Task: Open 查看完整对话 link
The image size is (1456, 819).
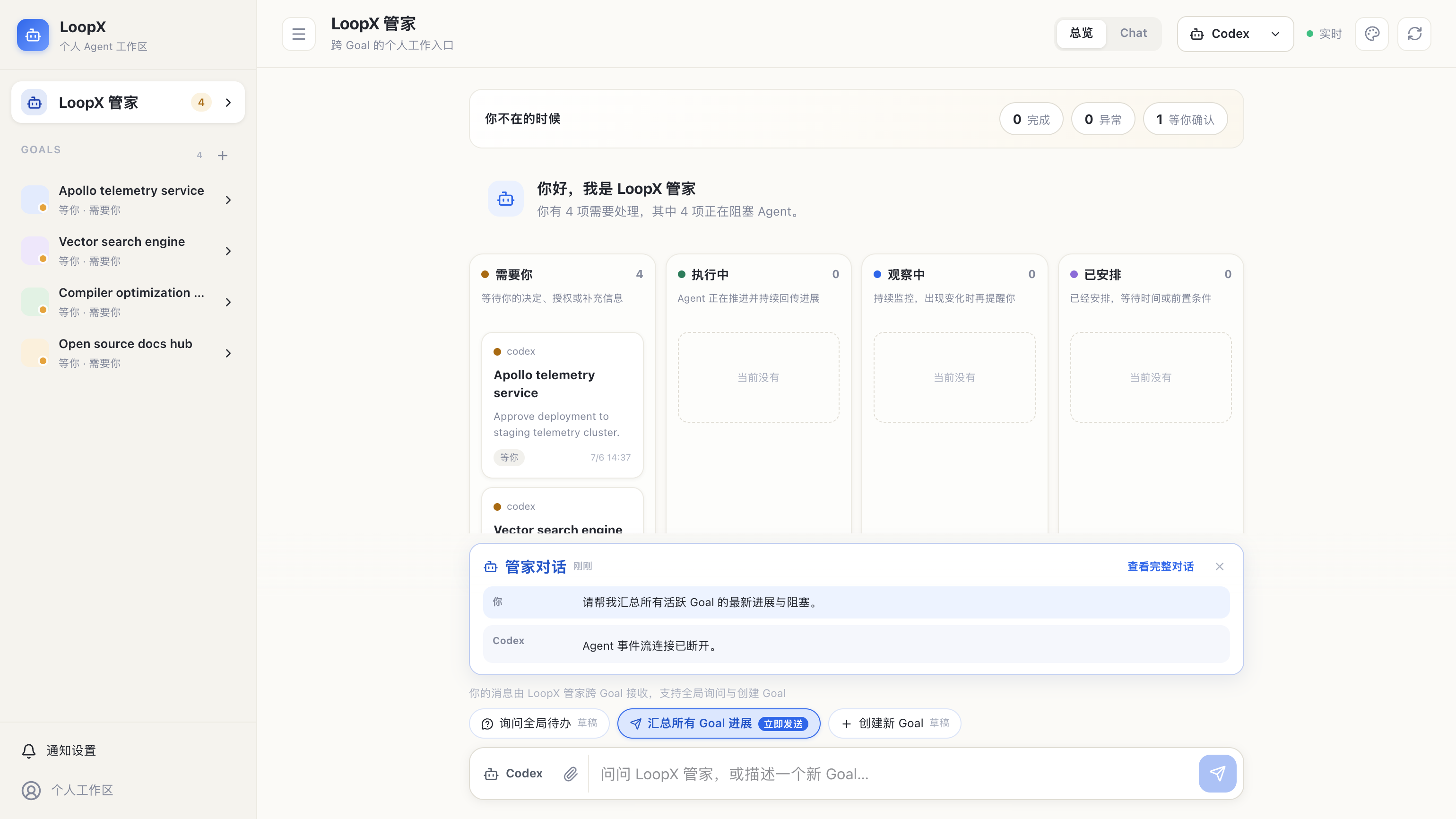Action: click(1161, 566)
